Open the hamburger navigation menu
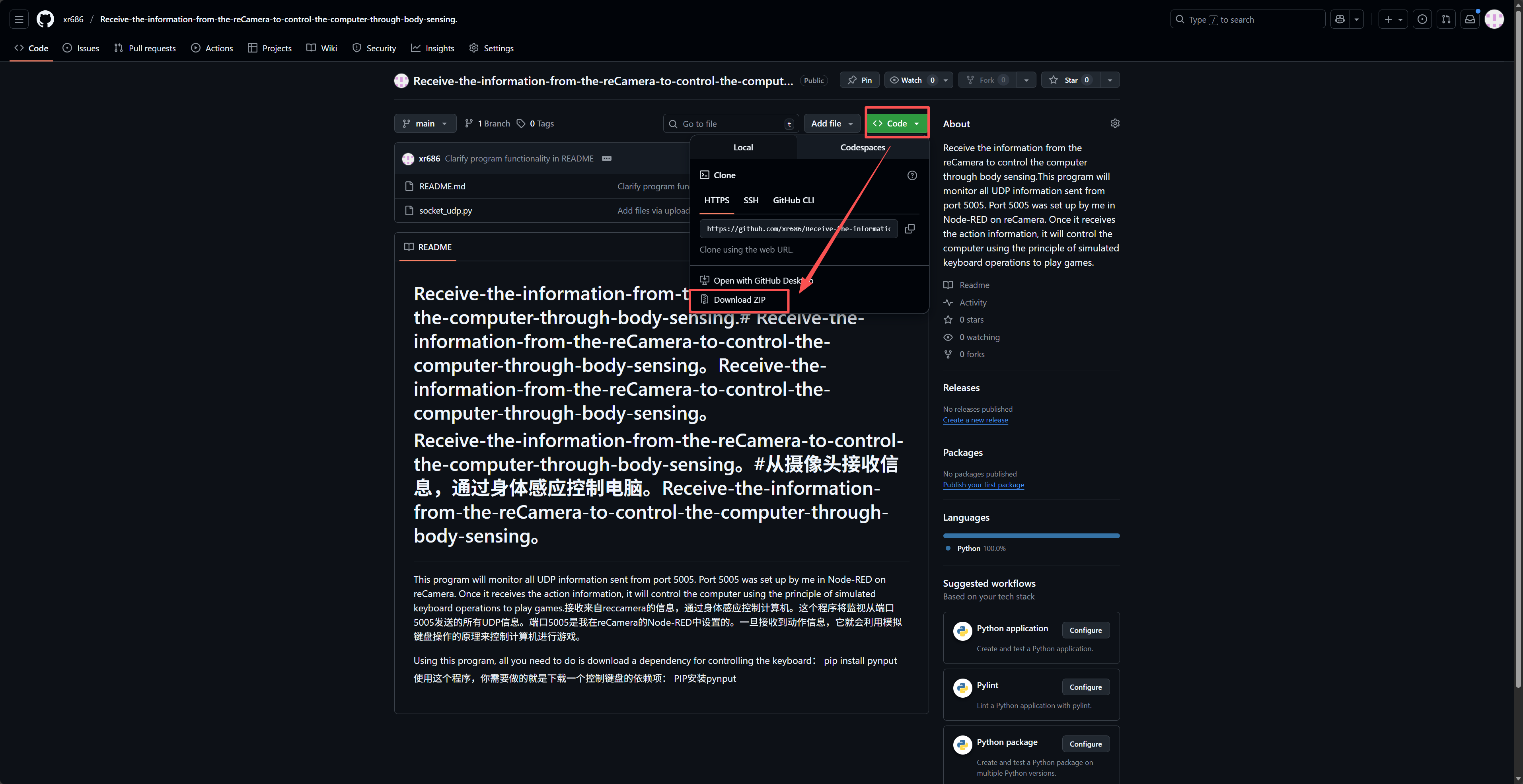This screenshot has width=1523, height=784. coord(19,19)
